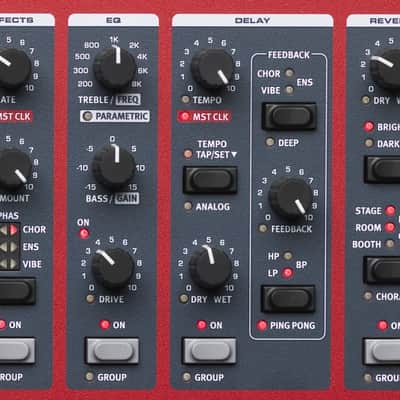Click the FREQ highlighted label

[128, 100]
